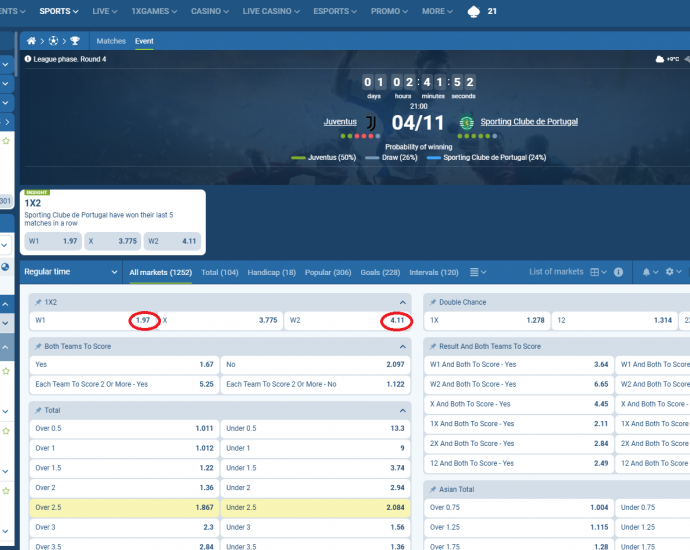Screen dimensions: 690x550
Task: Open markets info circle icon
Action: (618, 272)
